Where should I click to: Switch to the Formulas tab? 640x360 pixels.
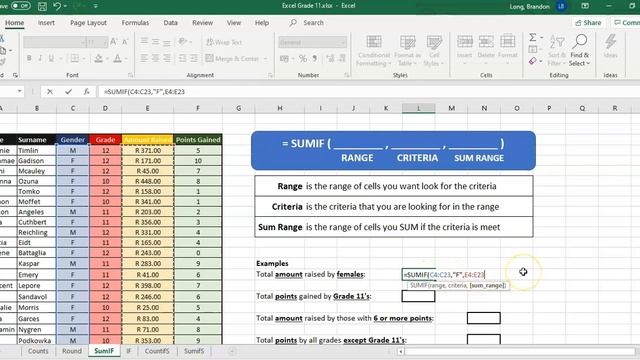pos(135,23)
